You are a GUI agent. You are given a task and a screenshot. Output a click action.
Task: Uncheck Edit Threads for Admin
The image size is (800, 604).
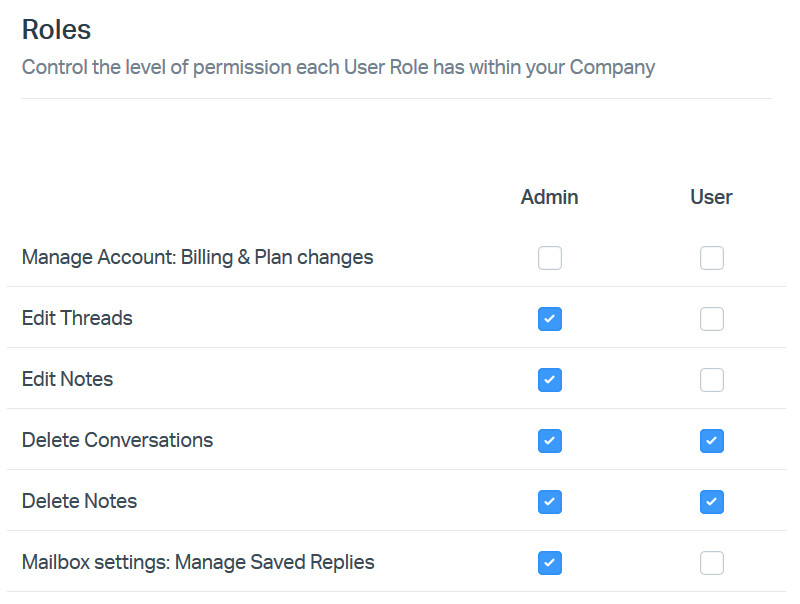point(550,319)
